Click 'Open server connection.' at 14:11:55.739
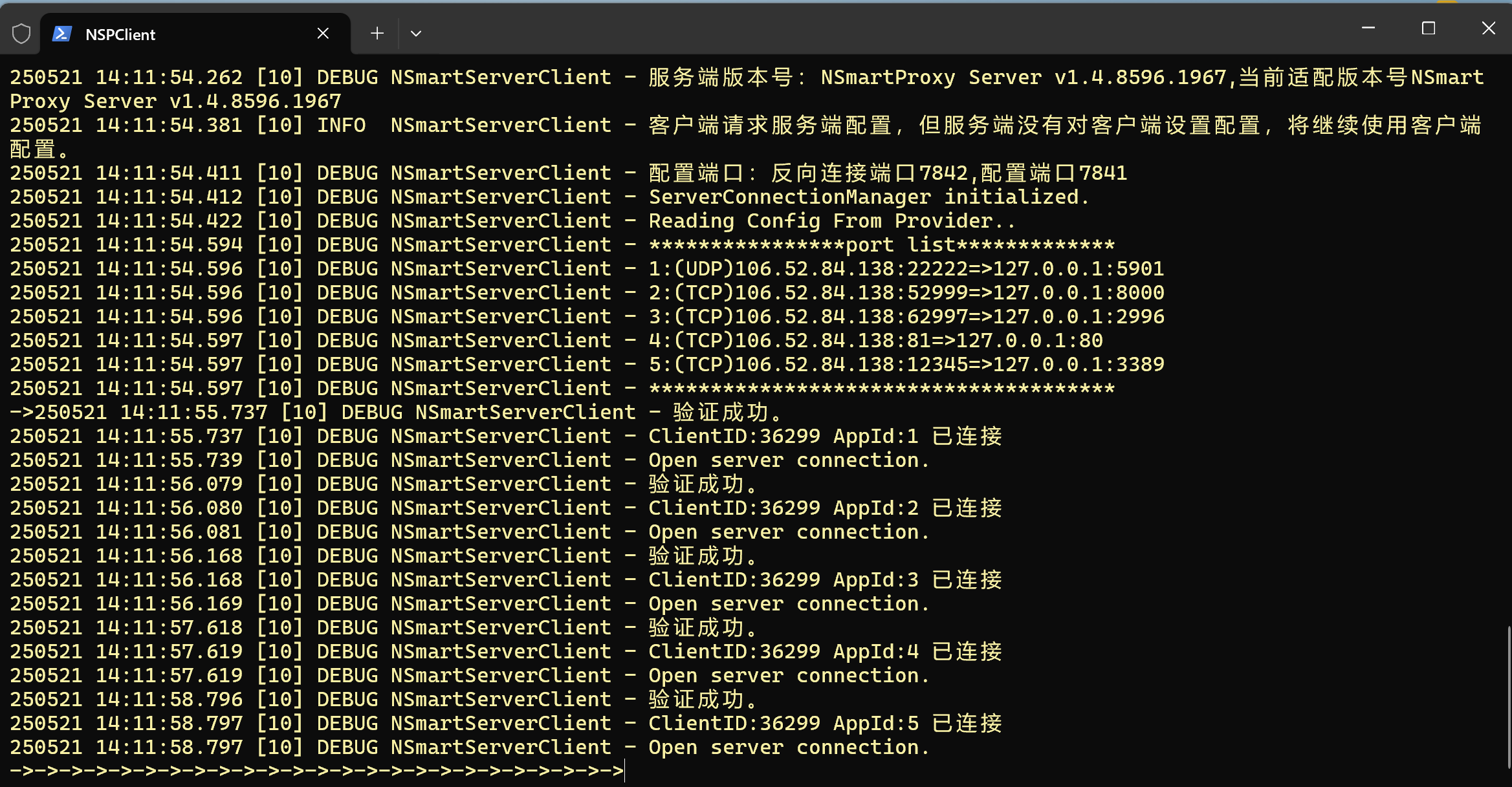 pyautogui.click(x=789, y=460)
